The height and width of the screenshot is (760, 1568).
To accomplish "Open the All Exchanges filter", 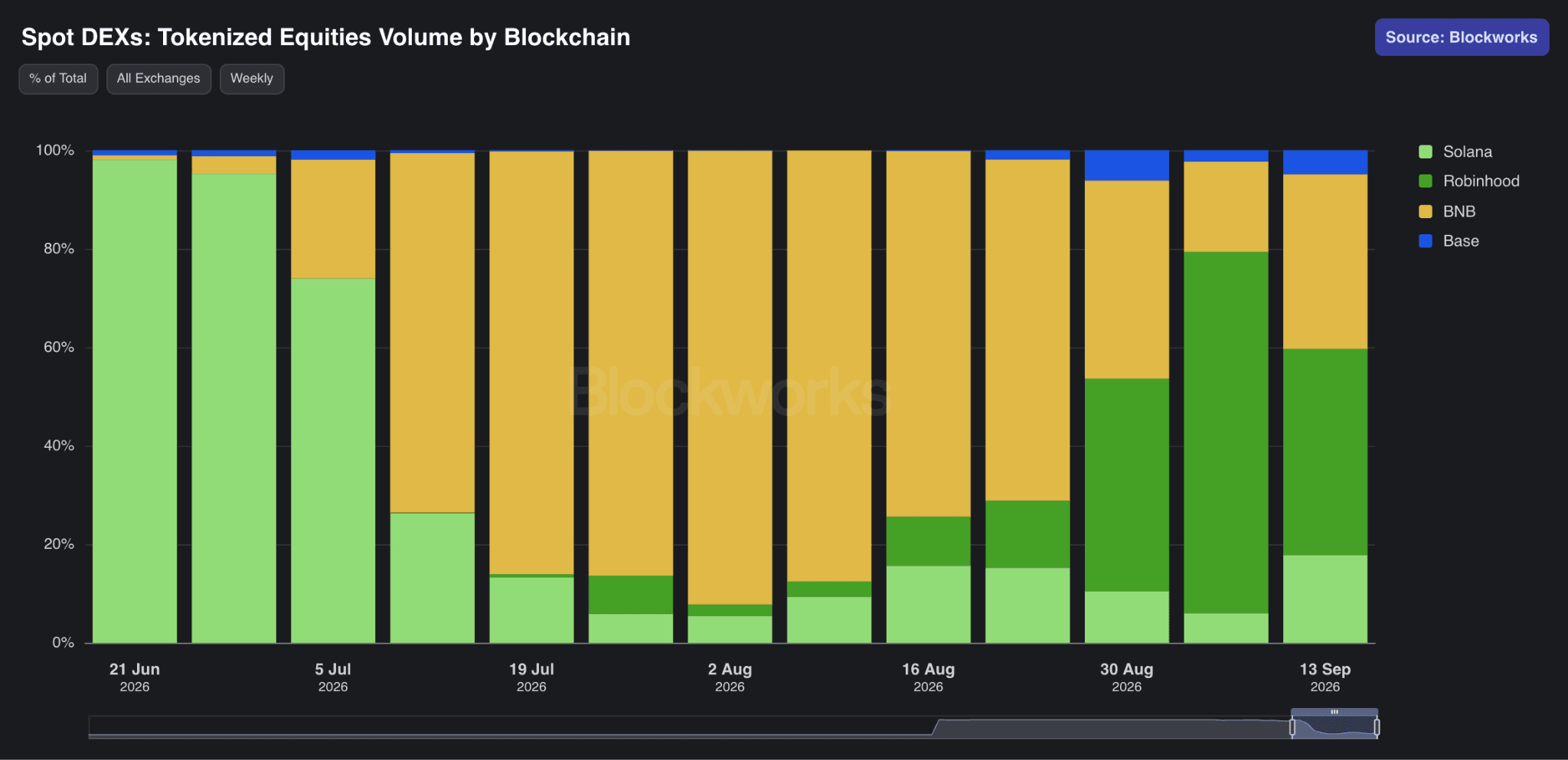I will click(x=158, y=79).
